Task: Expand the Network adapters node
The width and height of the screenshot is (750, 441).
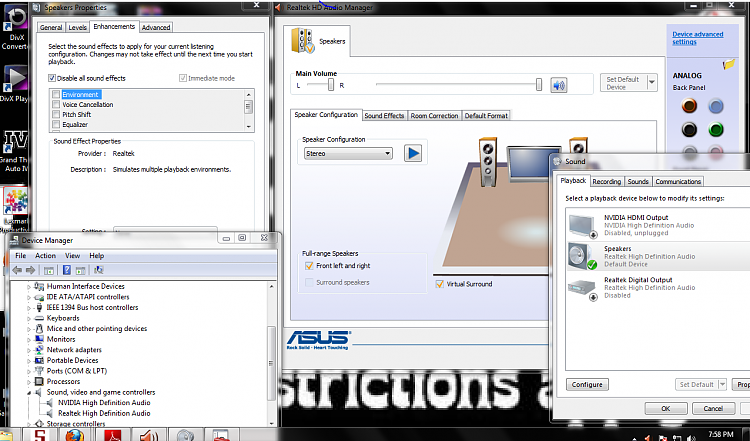Action: [x=29, y=350]
